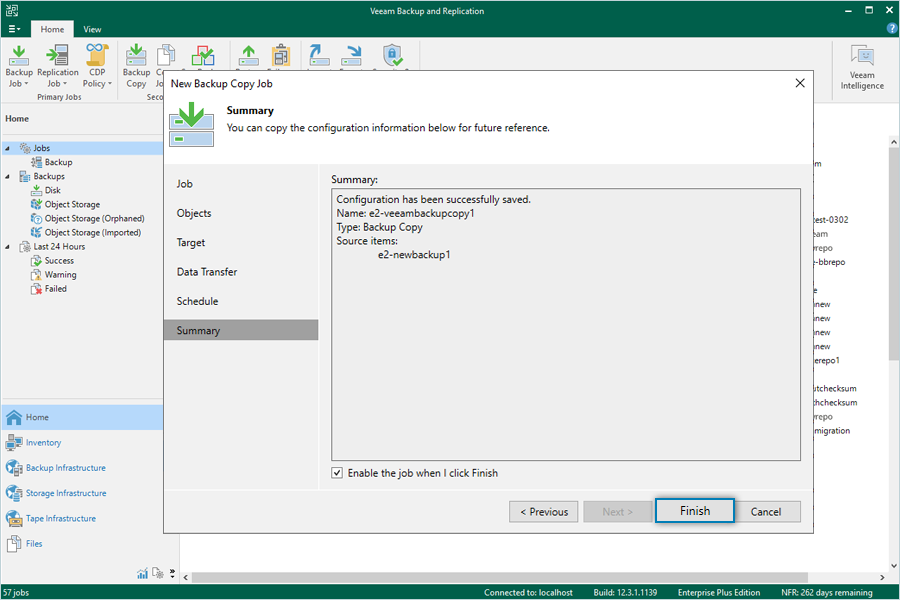Click the horizontal scrollbar of the job list
Screen dimensions: 900x600
click(499, 577)
